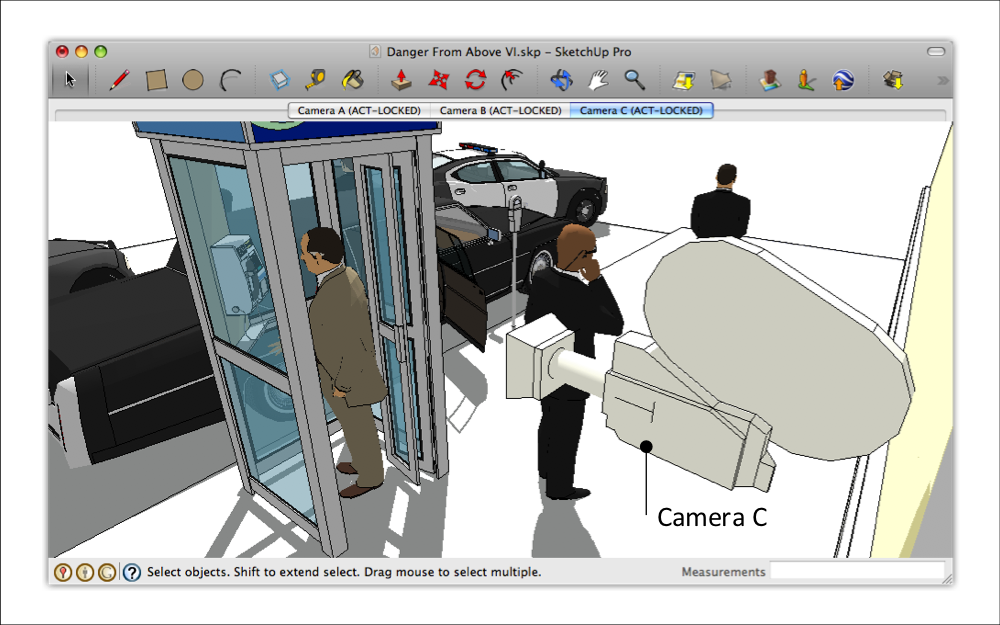This screenshot has width=1000, height=625.
Task: Pick the Circle drawing tool
Action: [193, 80]
